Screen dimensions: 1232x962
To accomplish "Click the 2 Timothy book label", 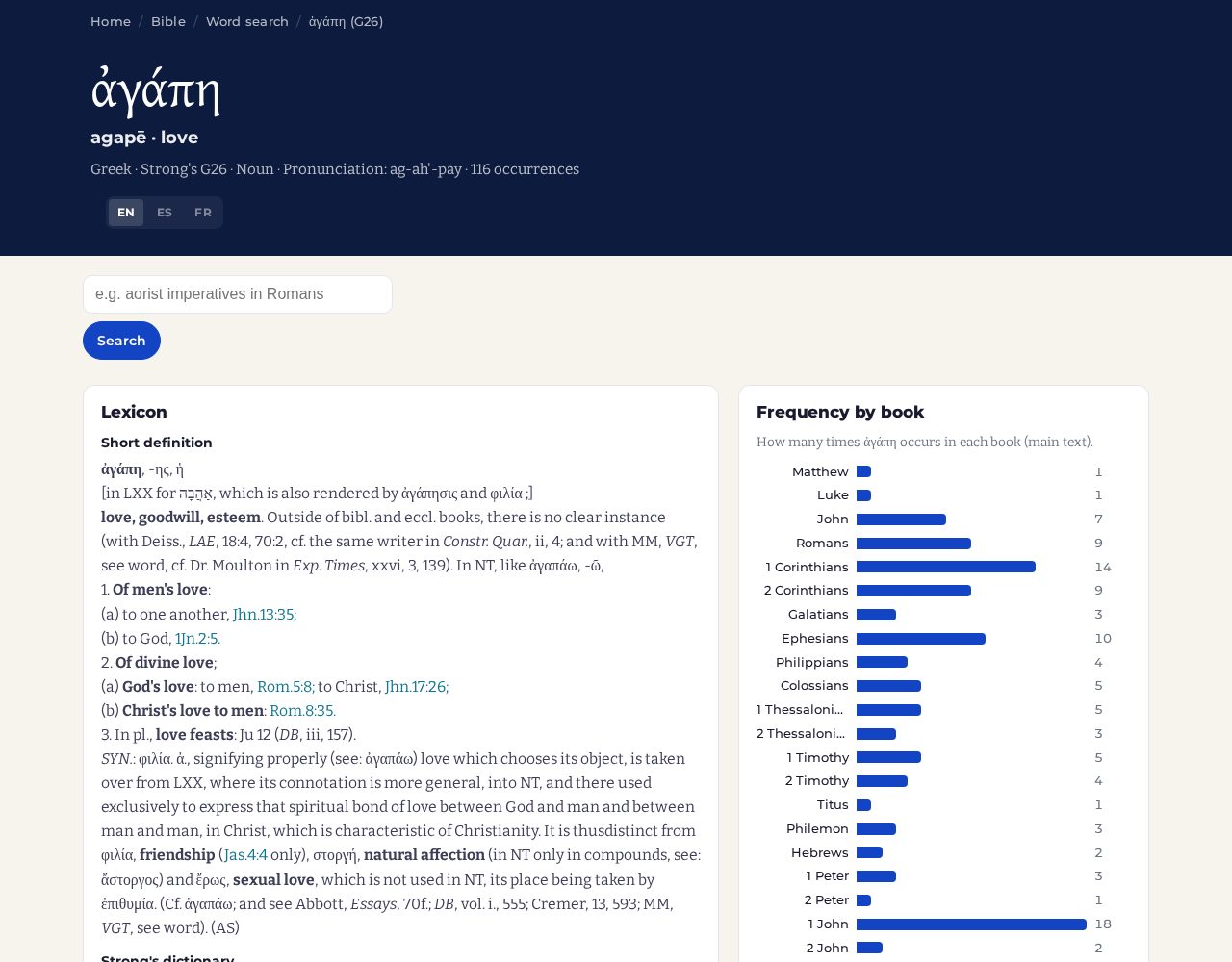I will 817,780.
